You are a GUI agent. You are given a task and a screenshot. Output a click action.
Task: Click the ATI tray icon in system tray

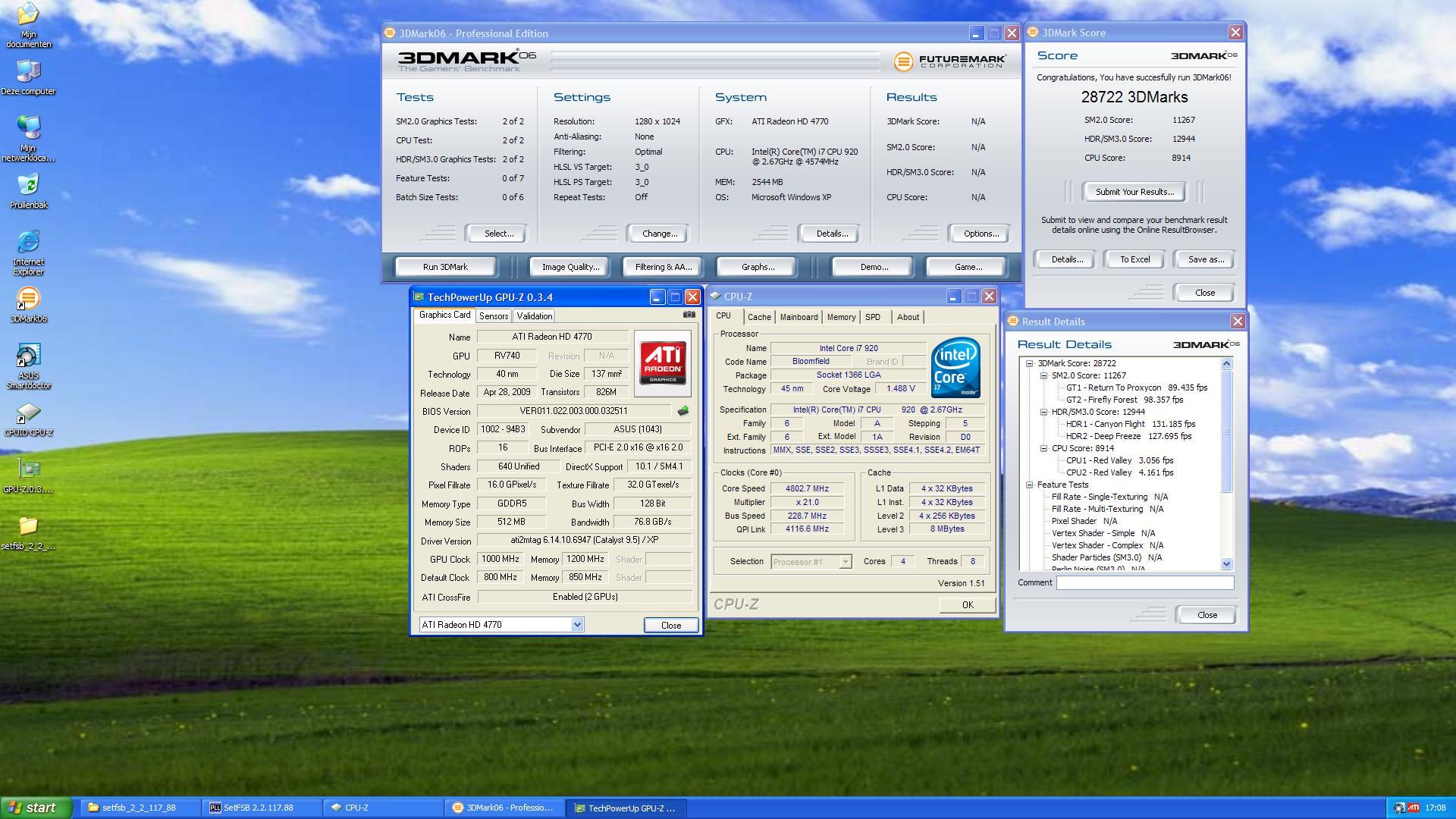click(x=1414, y=808)
